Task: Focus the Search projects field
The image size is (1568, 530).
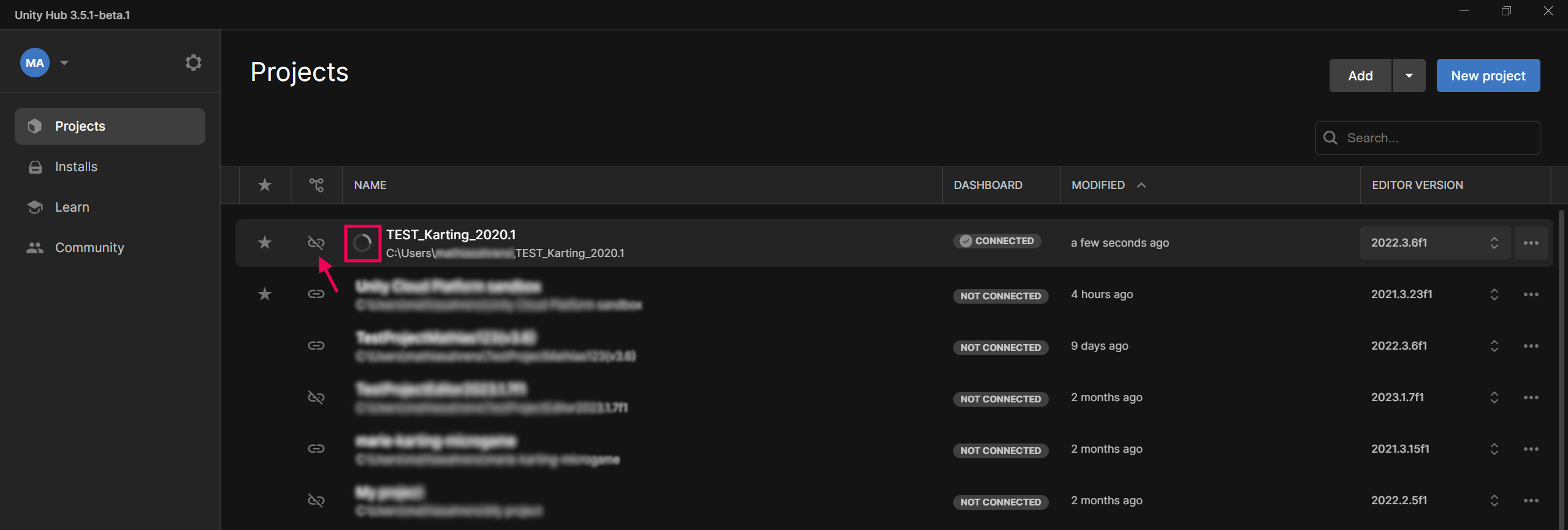Action: tap(1428, 138)
